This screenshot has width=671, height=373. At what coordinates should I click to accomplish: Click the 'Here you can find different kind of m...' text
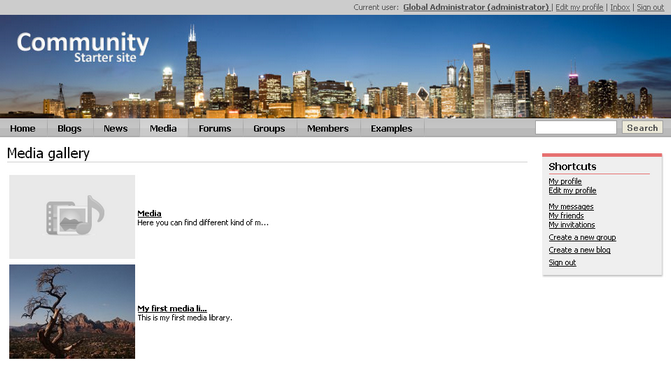[x=203, y=222]
